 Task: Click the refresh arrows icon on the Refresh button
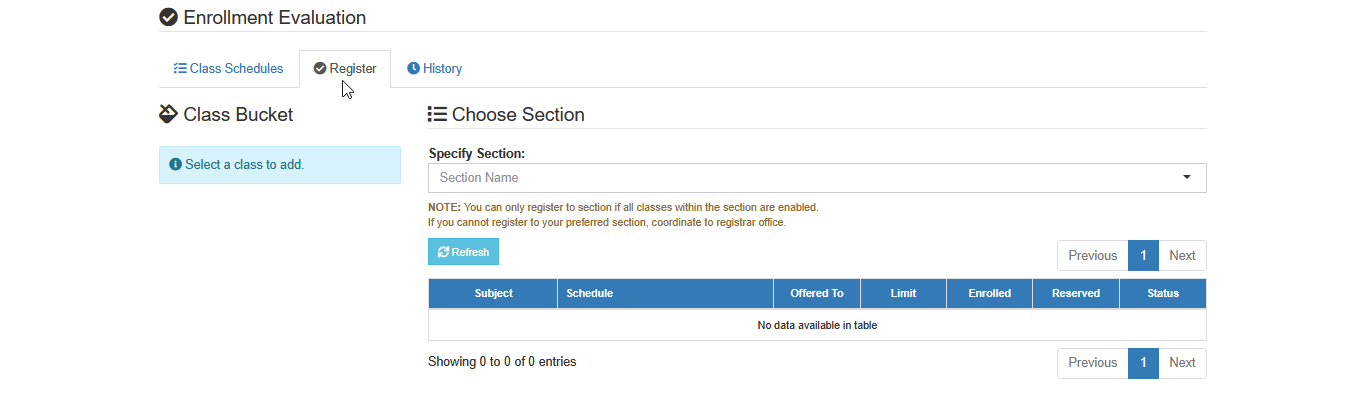(443, 252)
